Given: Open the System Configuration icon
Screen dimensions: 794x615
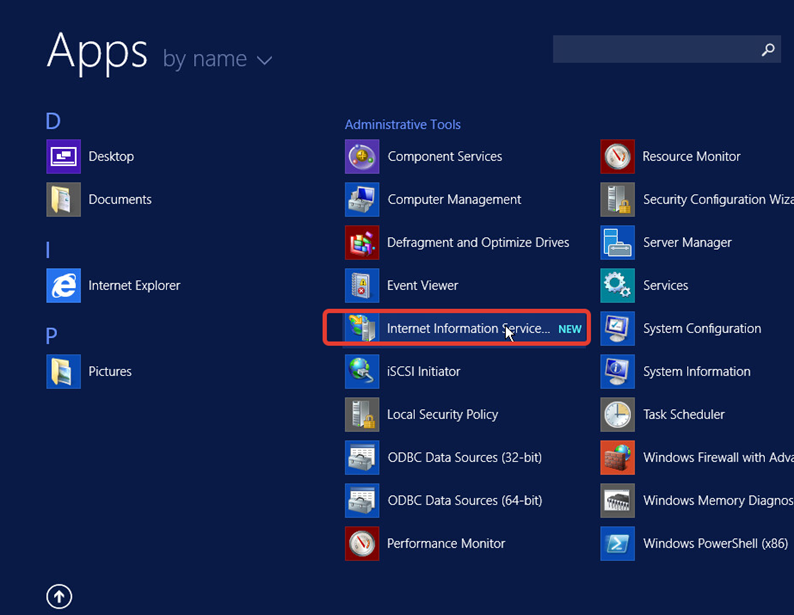Looking at the screenshot, I should click(617, 329).
